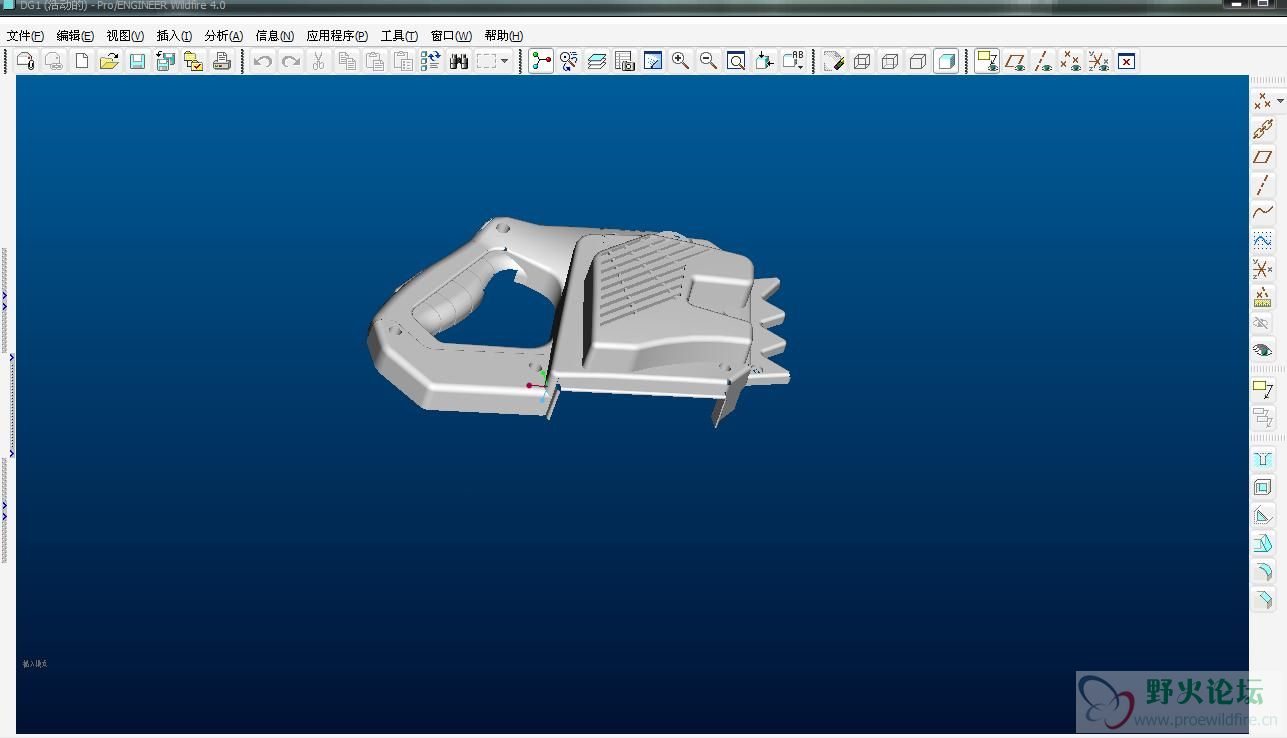Image resolution: width=1287 pixels, height=738 pixels.
Task: Open the 编辑(E) menu
Action: tap(75, 36)
